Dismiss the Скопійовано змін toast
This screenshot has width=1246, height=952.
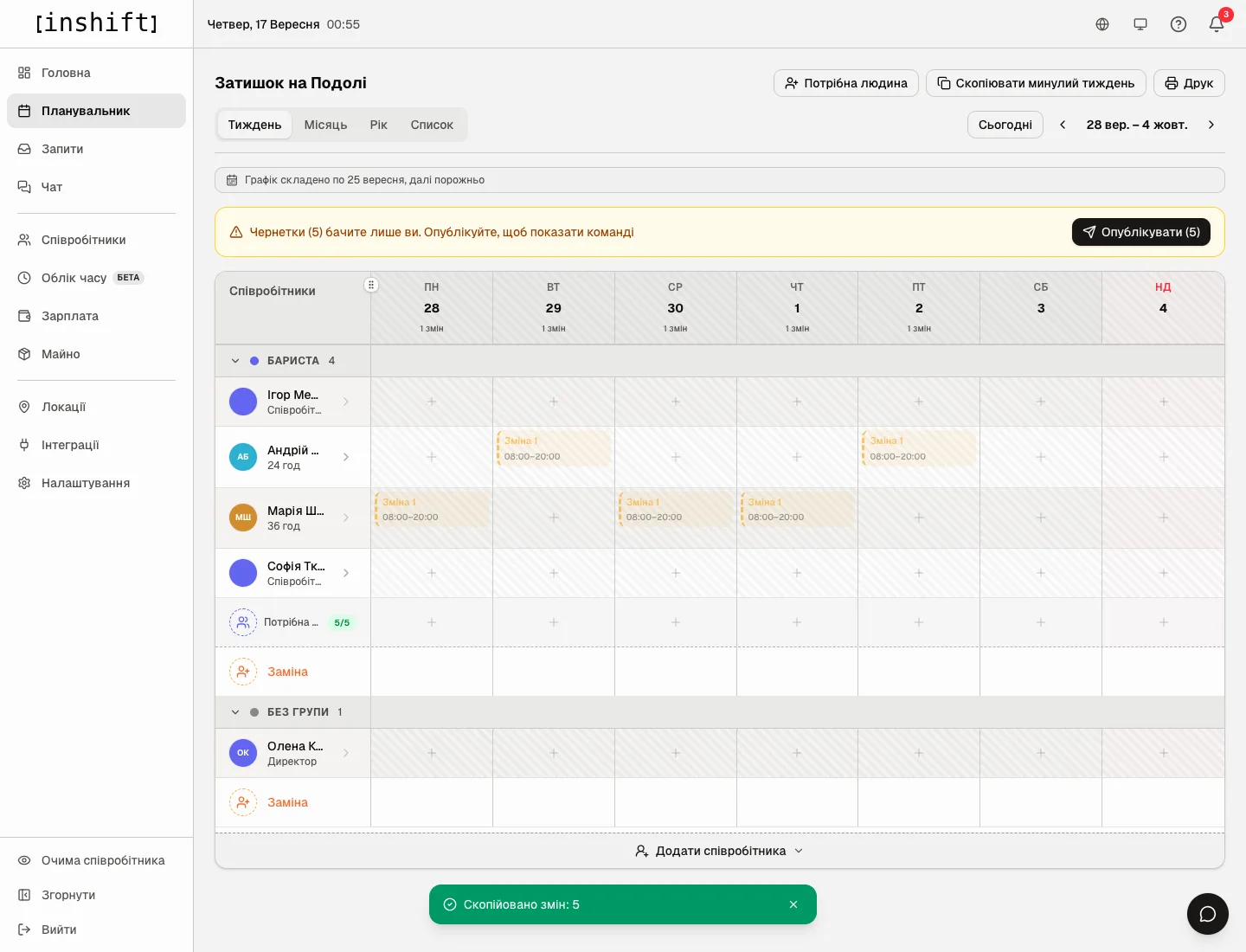coord(793,904)
